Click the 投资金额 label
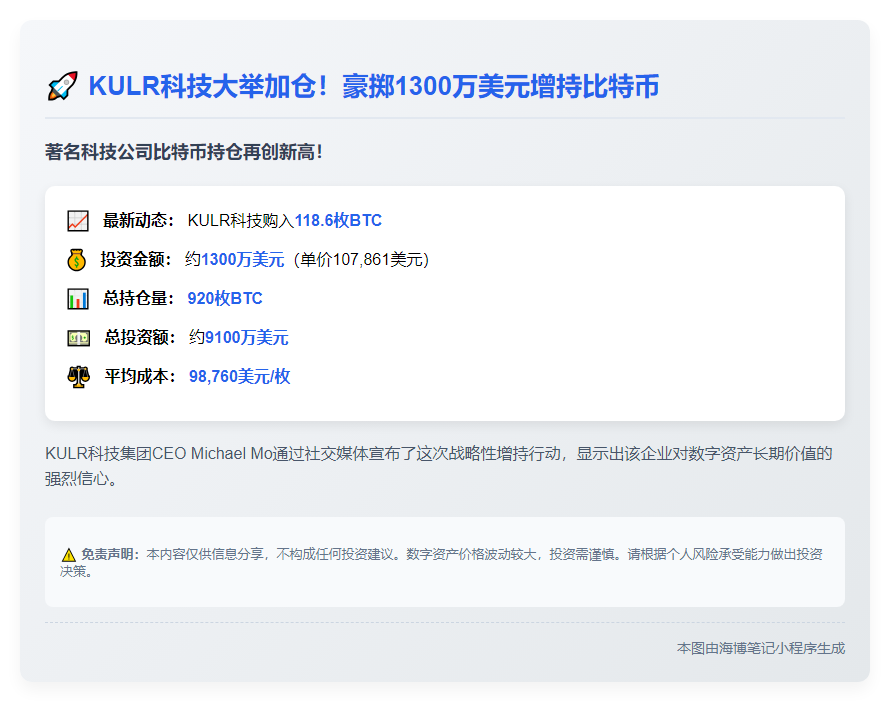The height and width of the screenshot is (701, 890). 136,259
